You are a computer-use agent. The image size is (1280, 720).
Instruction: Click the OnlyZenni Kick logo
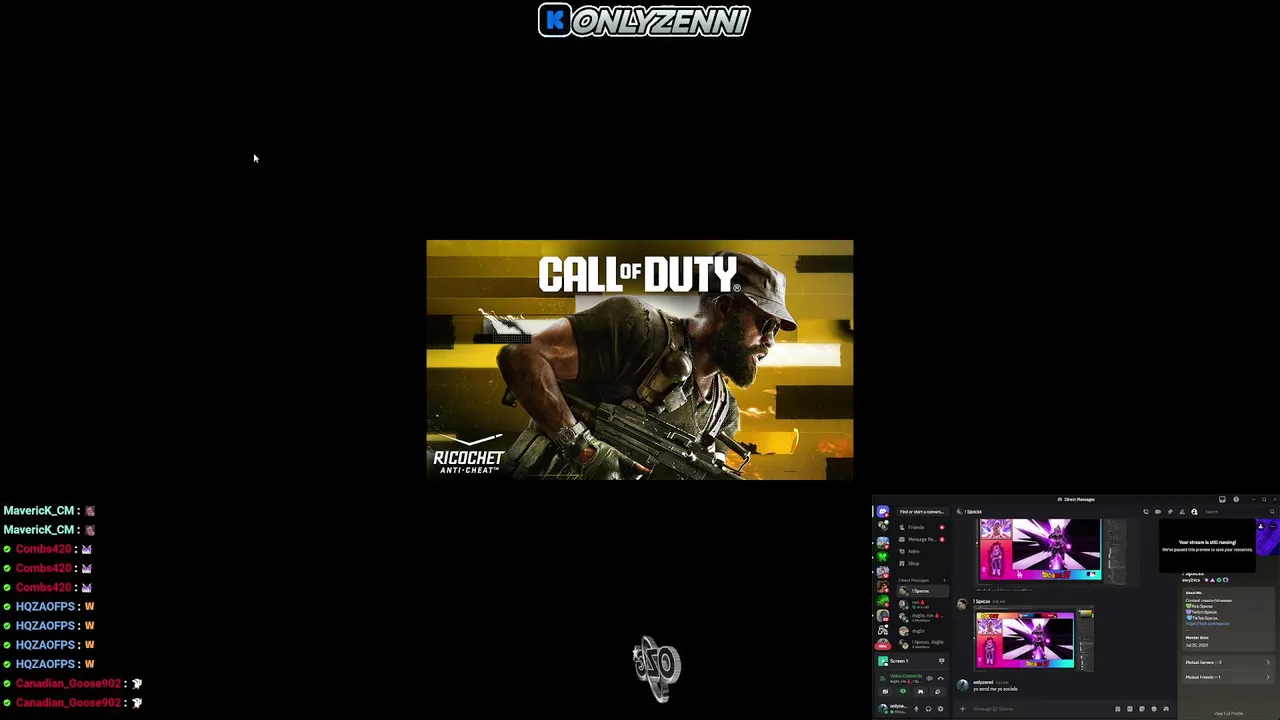point(644,20)
